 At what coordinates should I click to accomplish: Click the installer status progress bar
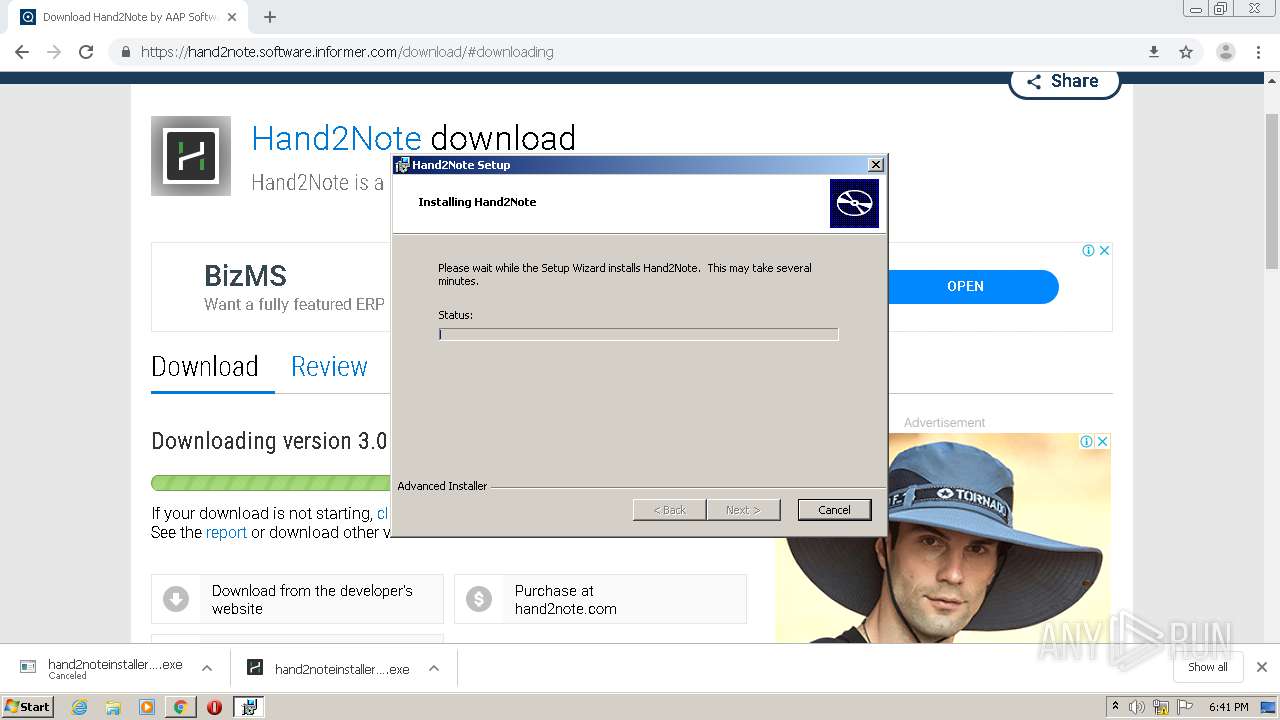click(x=638, y=334)
